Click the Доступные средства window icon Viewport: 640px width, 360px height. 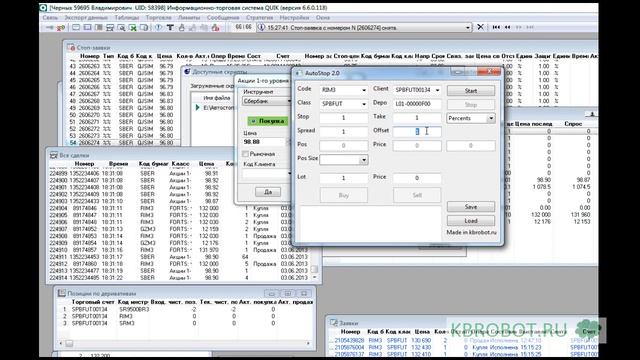187,71
